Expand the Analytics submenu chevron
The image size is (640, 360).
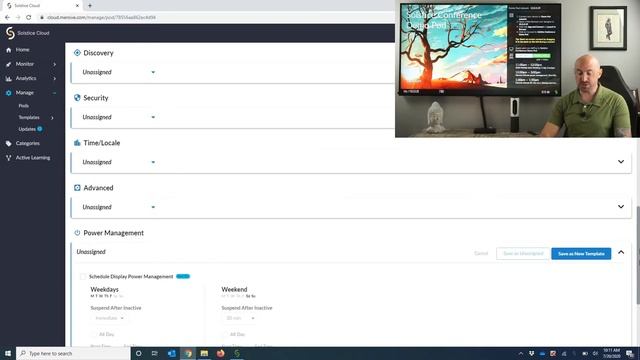(x=55, y=79)
